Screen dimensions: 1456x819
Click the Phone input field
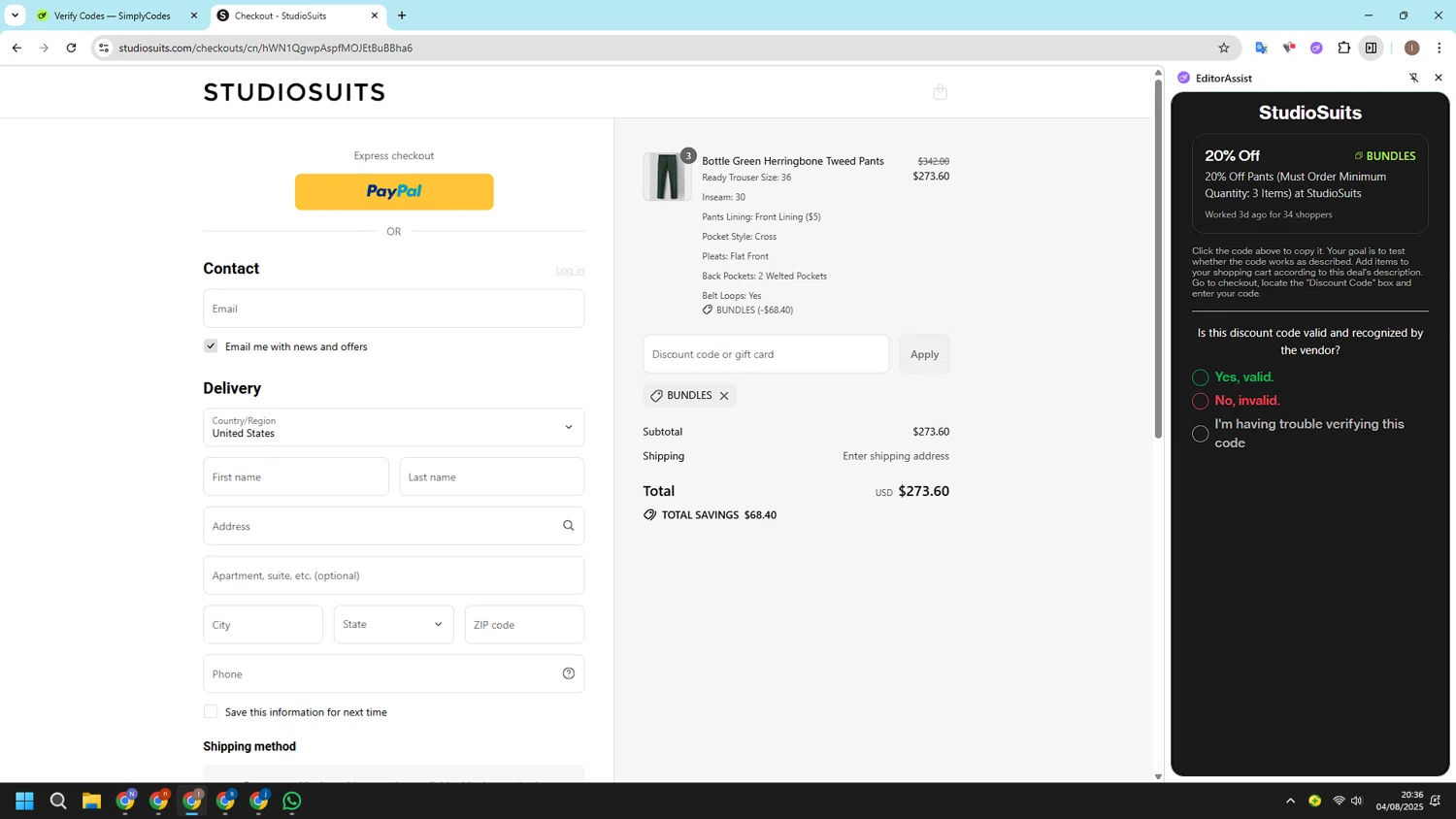(393, 673)
